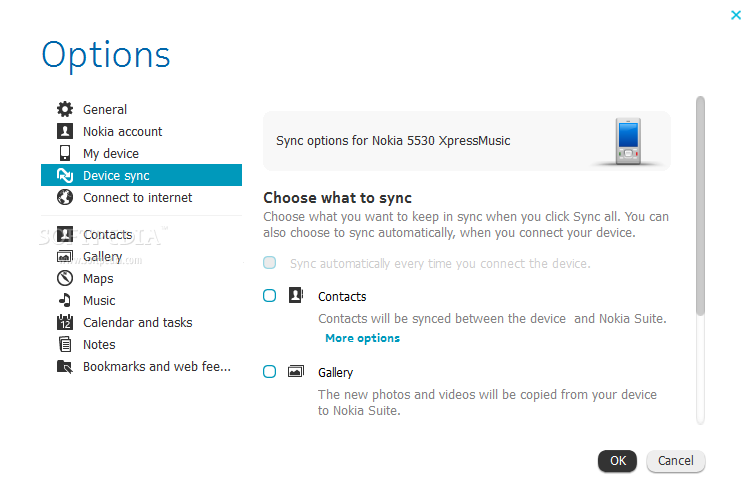Click the Device sync arrows icon

click(65, 175)
